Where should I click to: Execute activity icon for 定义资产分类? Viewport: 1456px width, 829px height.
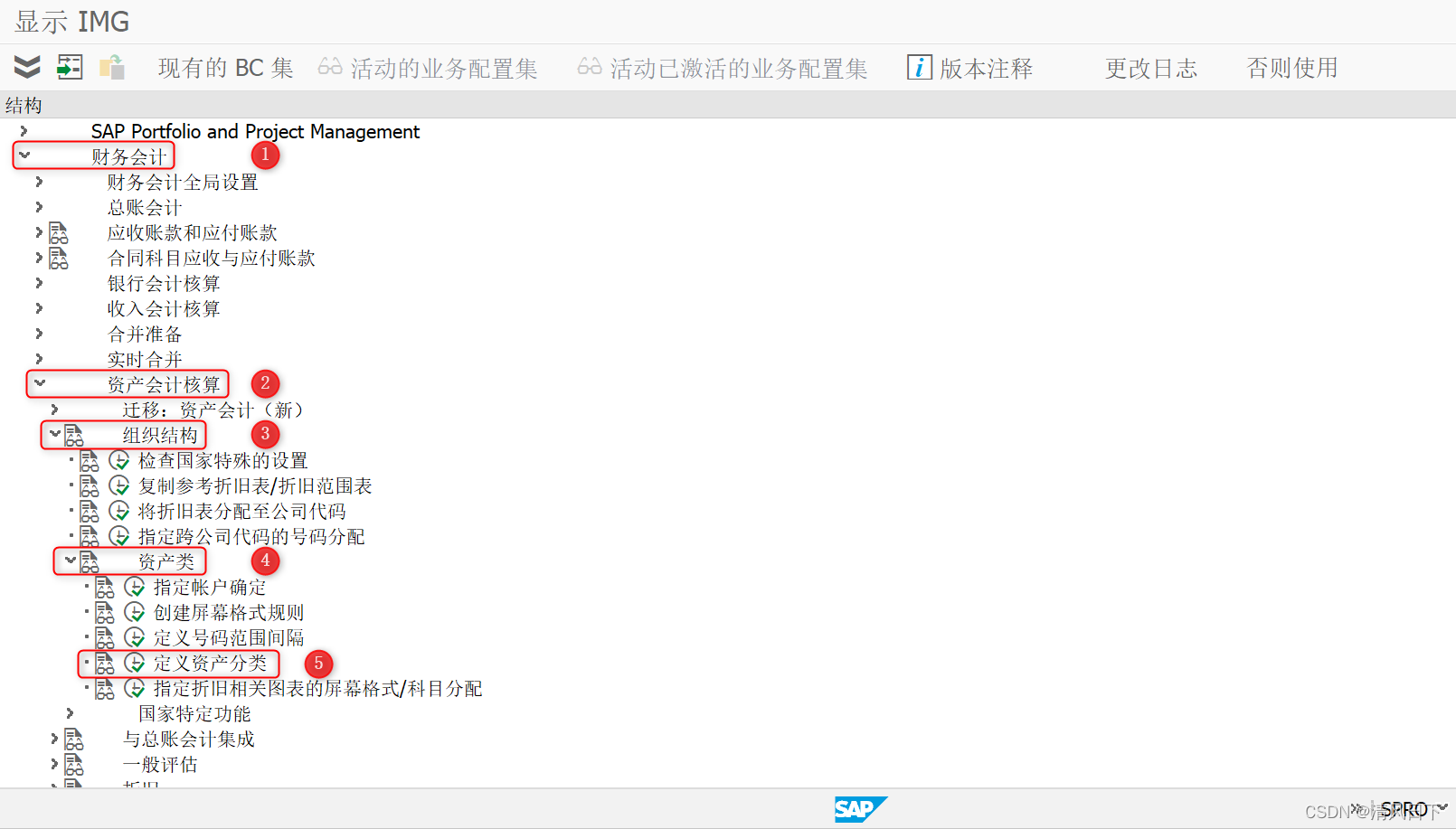(x=134, y=664)
